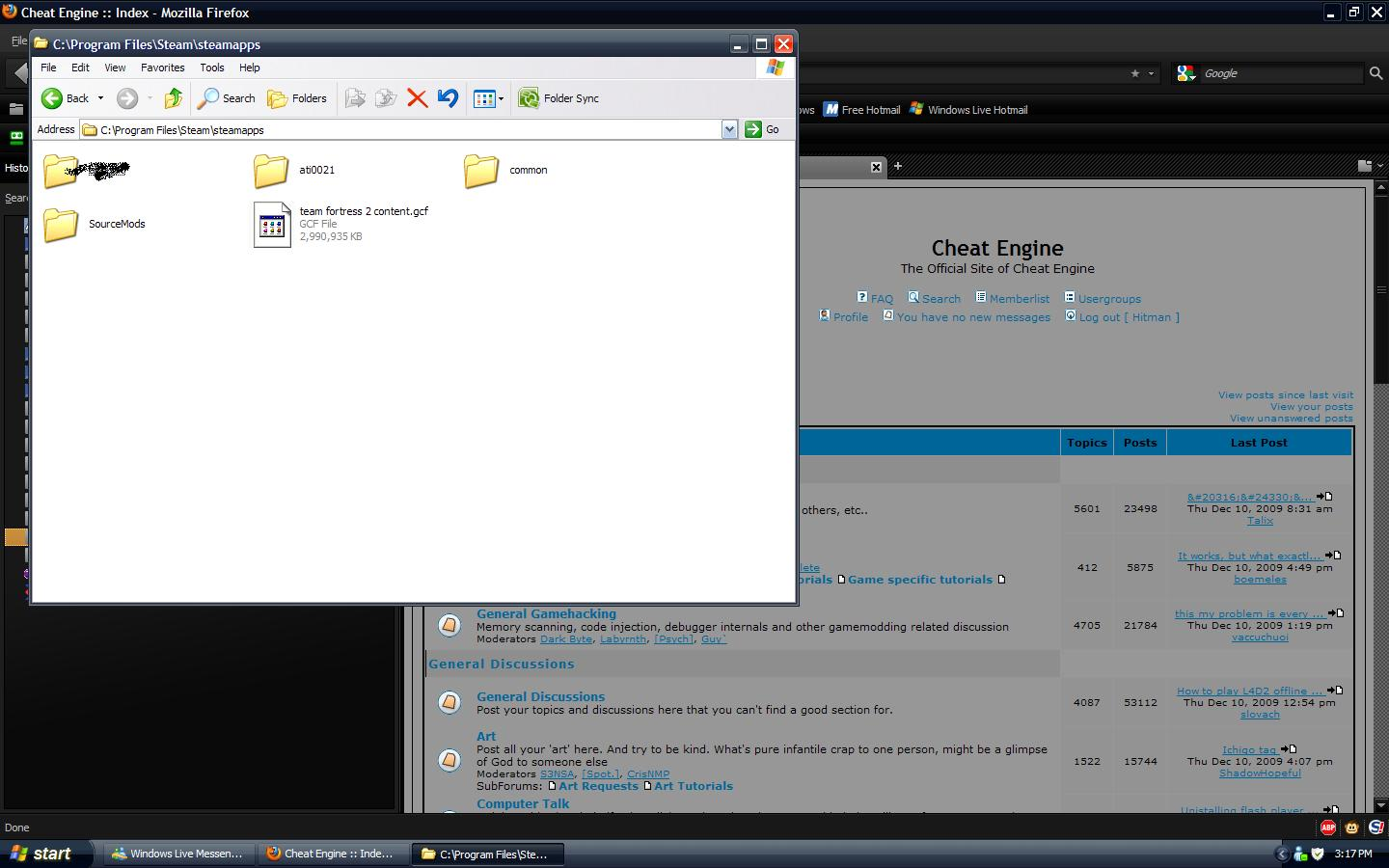Select the common folder
The width and height of the screenshot is (1389, 868).
pyautogui.click(x=506, y=171)
